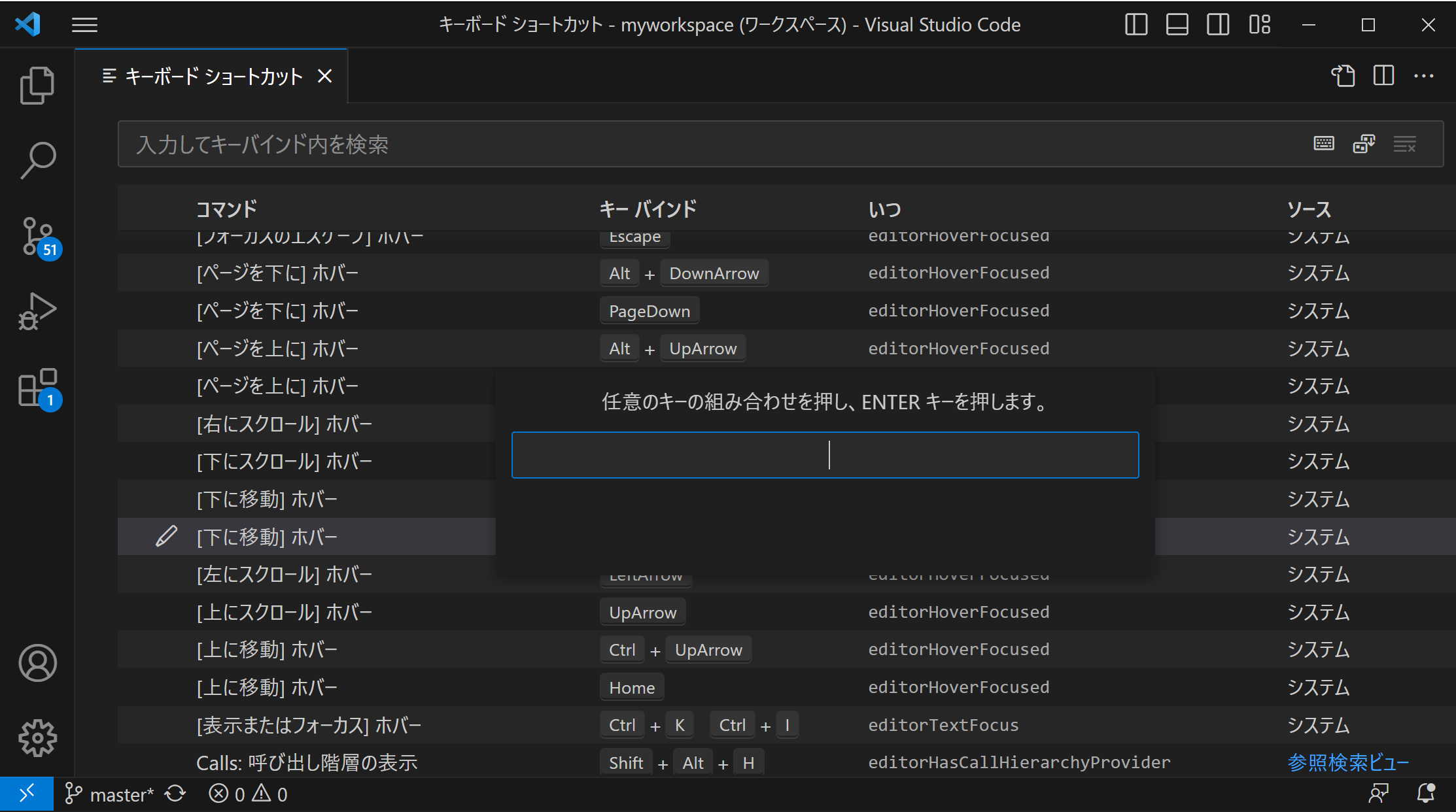Screen dimensions: 1456x812
Task: Click editorTextFocus when-clause cell
Action: pos(943,725)
